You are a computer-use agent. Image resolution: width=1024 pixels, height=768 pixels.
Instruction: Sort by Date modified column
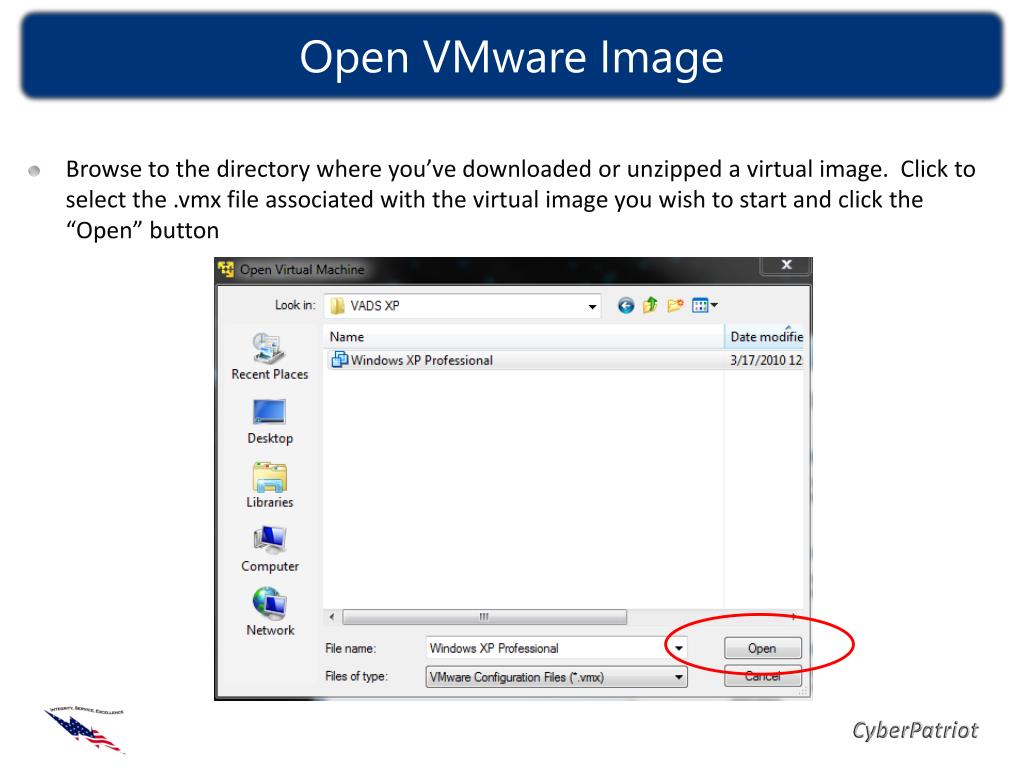point(765,337)
